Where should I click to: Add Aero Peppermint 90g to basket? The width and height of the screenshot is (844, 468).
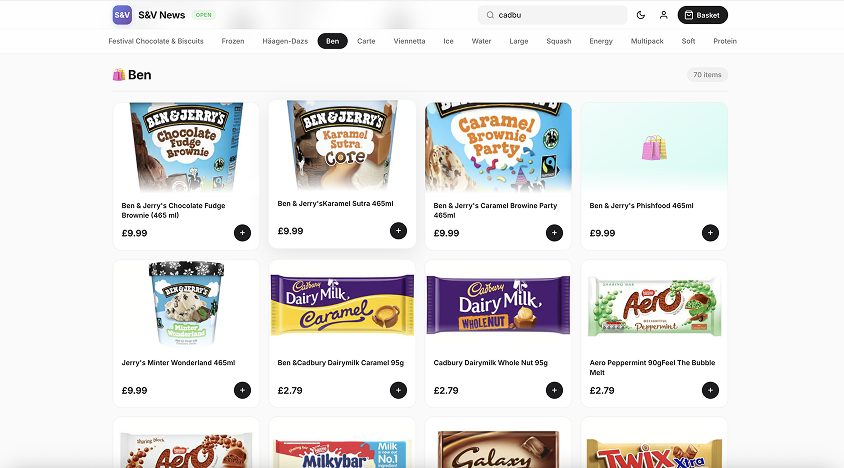tap(710, 390)
